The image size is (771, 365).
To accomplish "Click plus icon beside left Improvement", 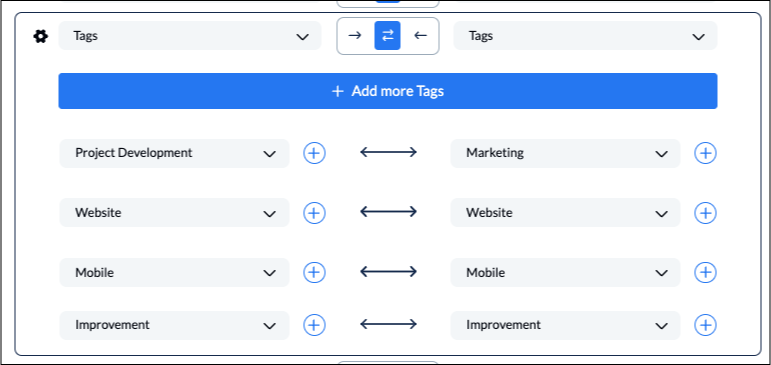I will tap(314, 325).
